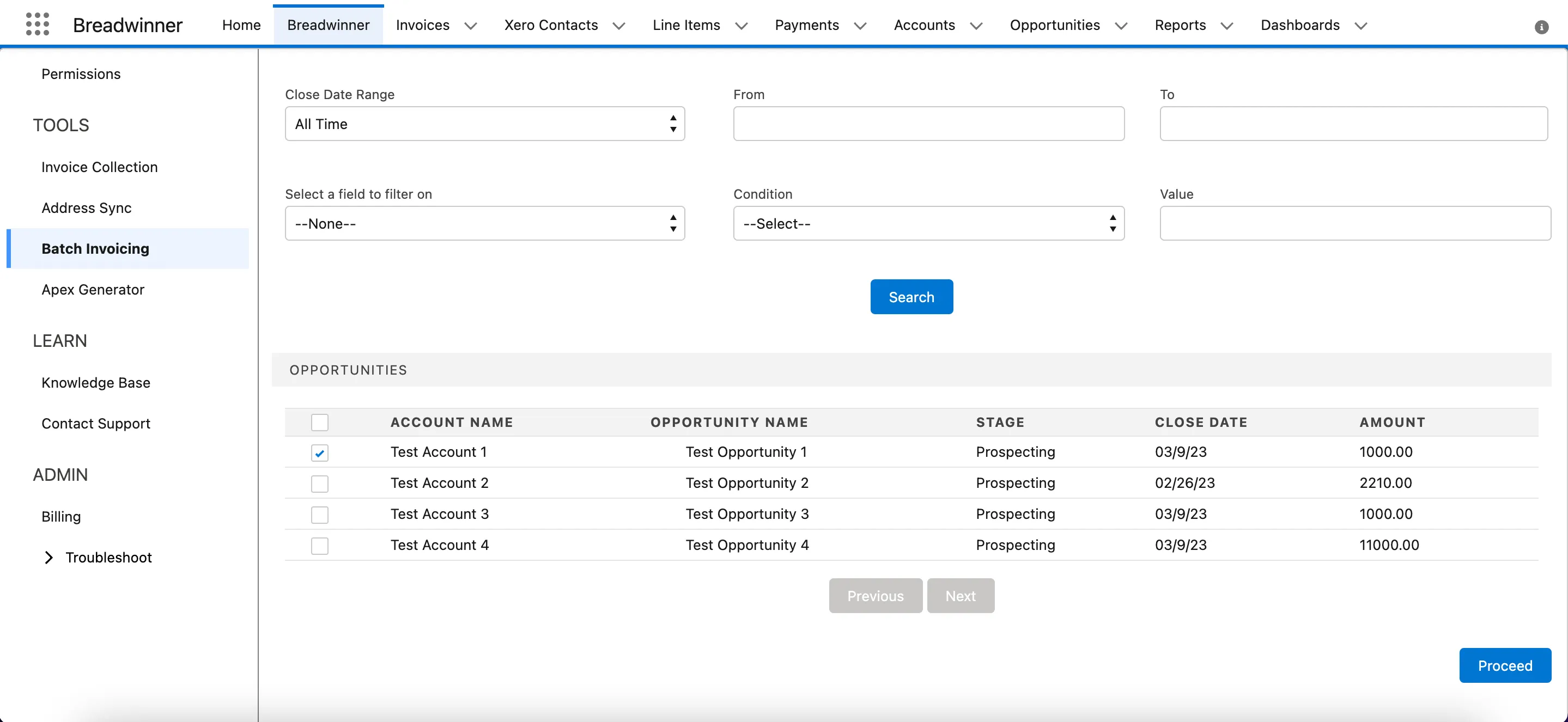Open the field to filter on dropdown
Screen dimensions: 1568x722
click(484, 223)
